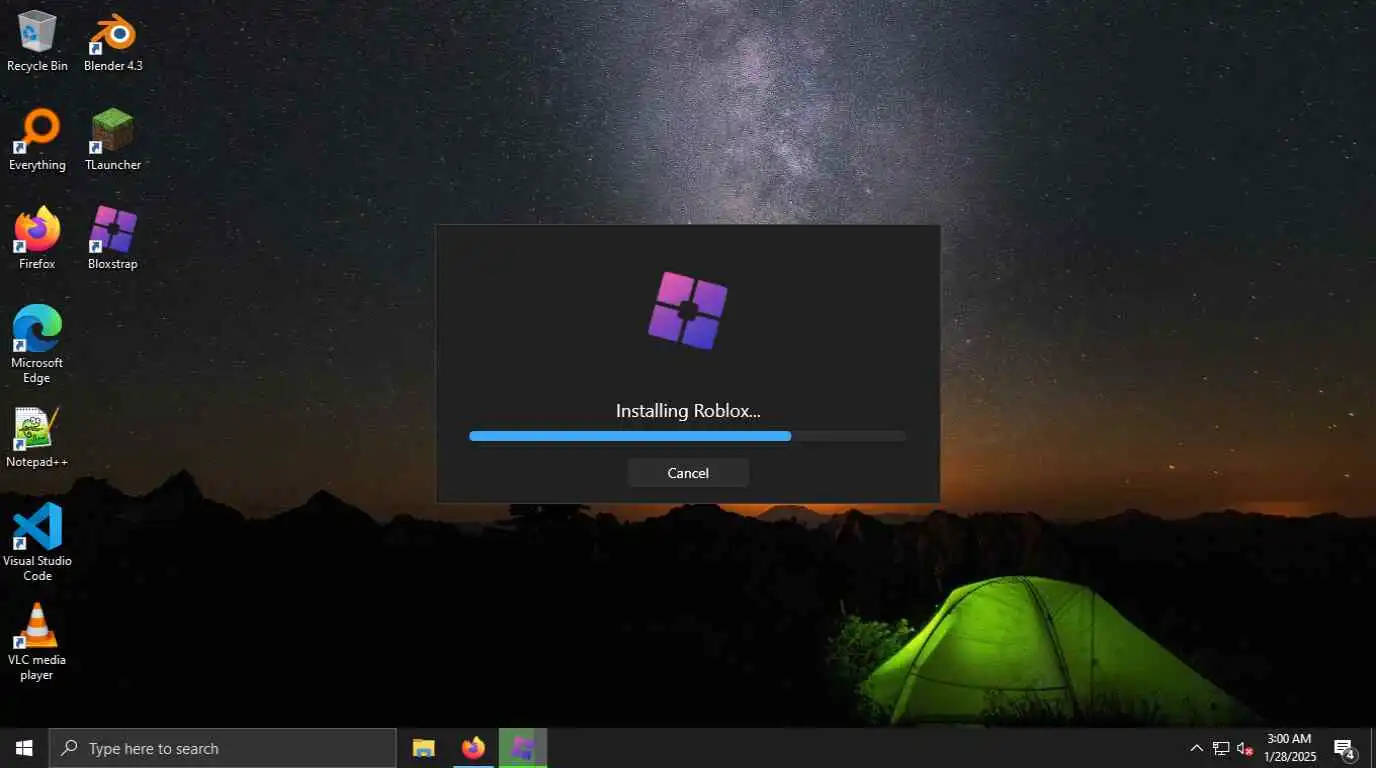The height and width of the screenshot is (768, 1376).
Task: Select the Everything search desktop shortcut
Action: (37, 141)
